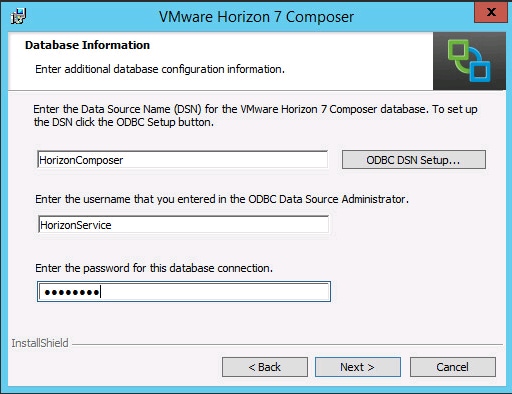Open the ODBC DSN Setup dialog

pos(414,160)
